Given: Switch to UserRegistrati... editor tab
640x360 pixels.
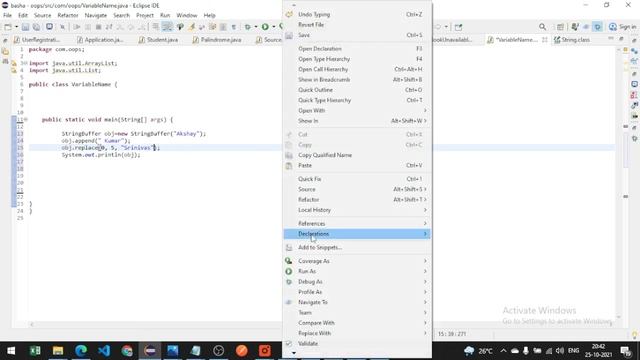Looking at the screenshot, I should [37, 40].
